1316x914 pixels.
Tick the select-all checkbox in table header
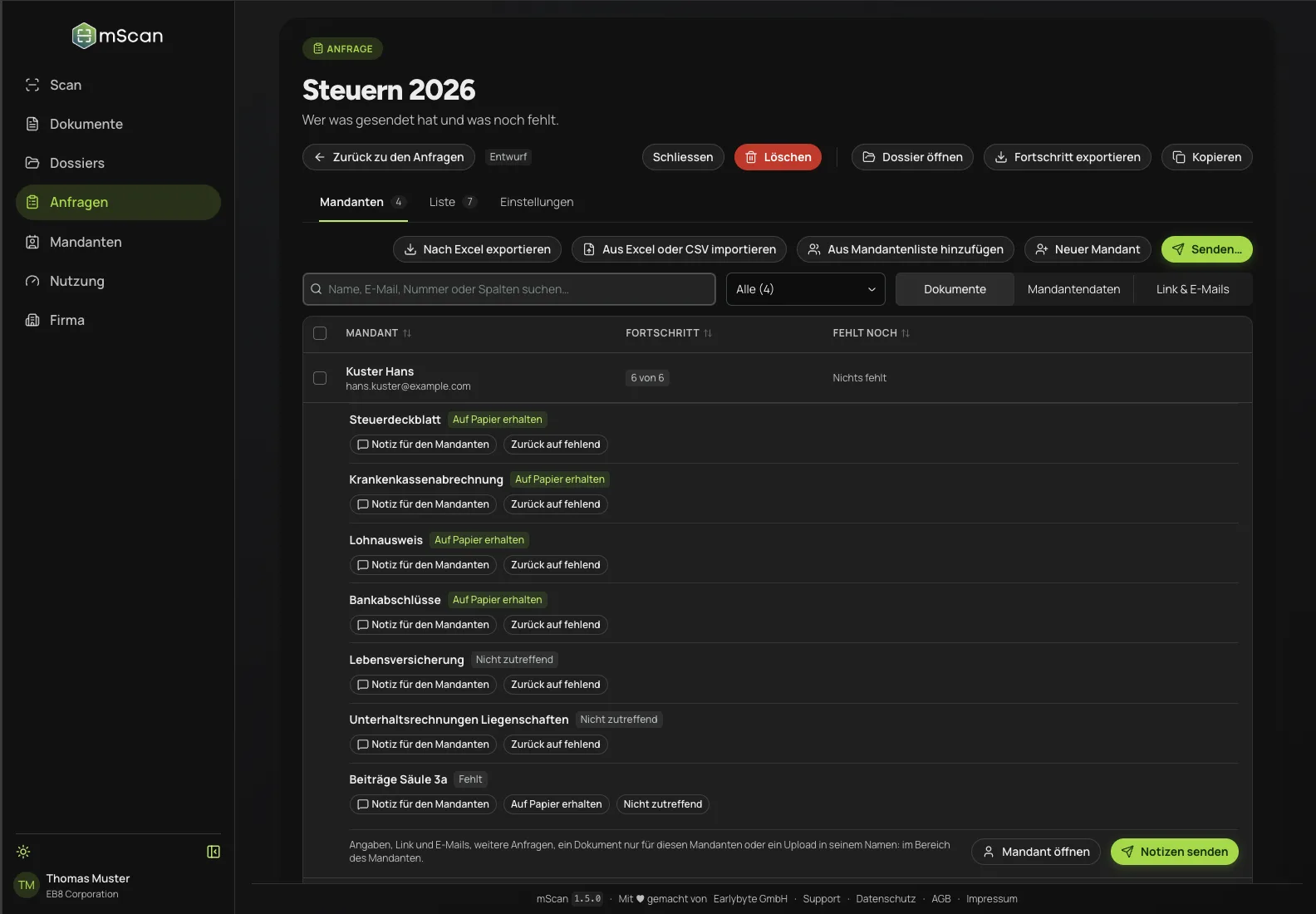(x=320, y=333)
